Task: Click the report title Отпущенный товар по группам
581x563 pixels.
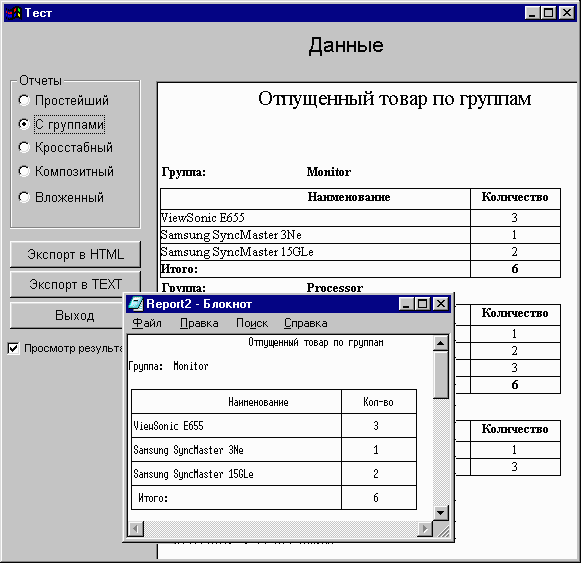Action: (395, 99)
